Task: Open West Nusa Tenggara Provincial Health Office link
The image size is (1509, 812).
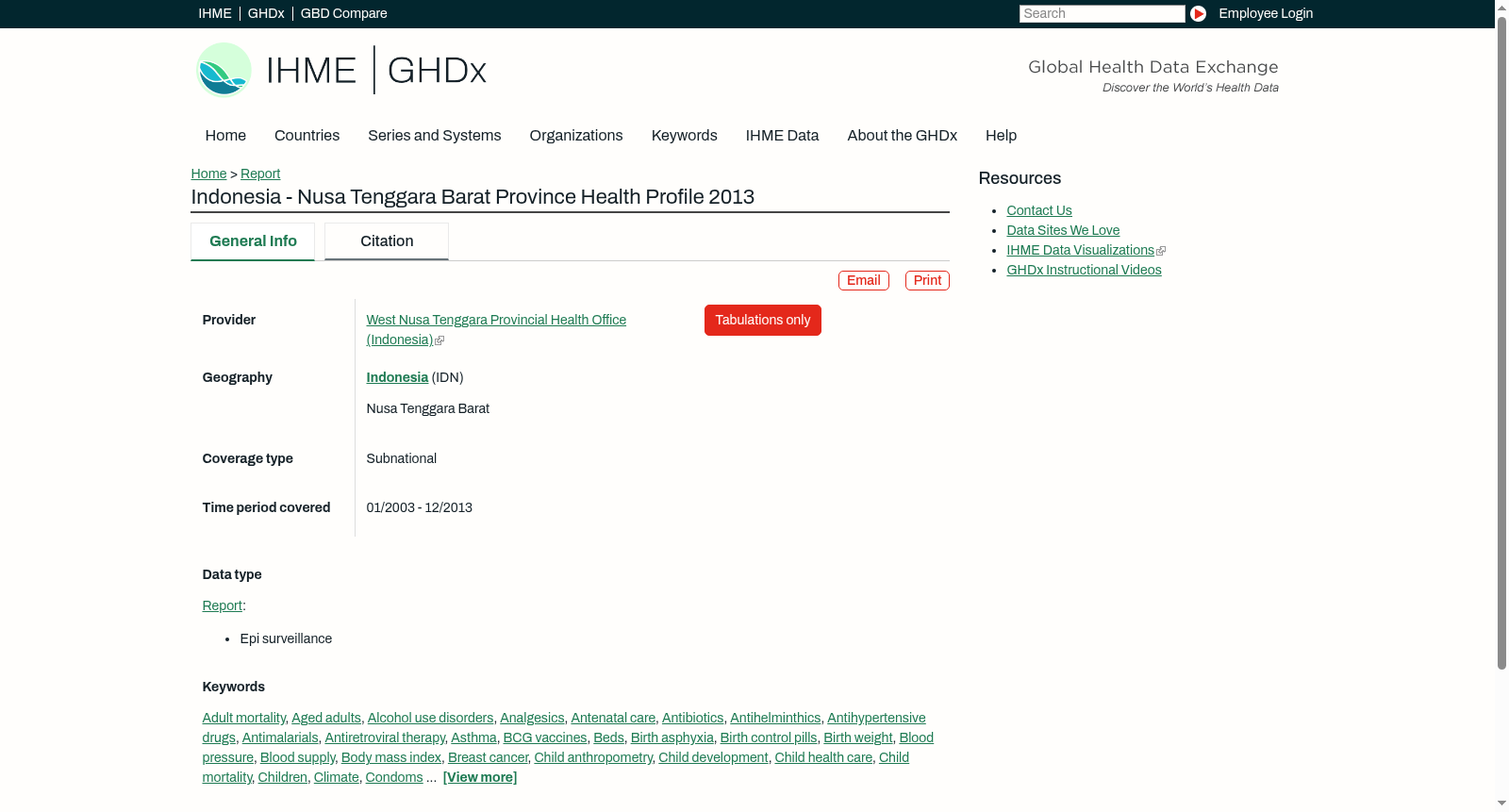Action: pos(496,330)
